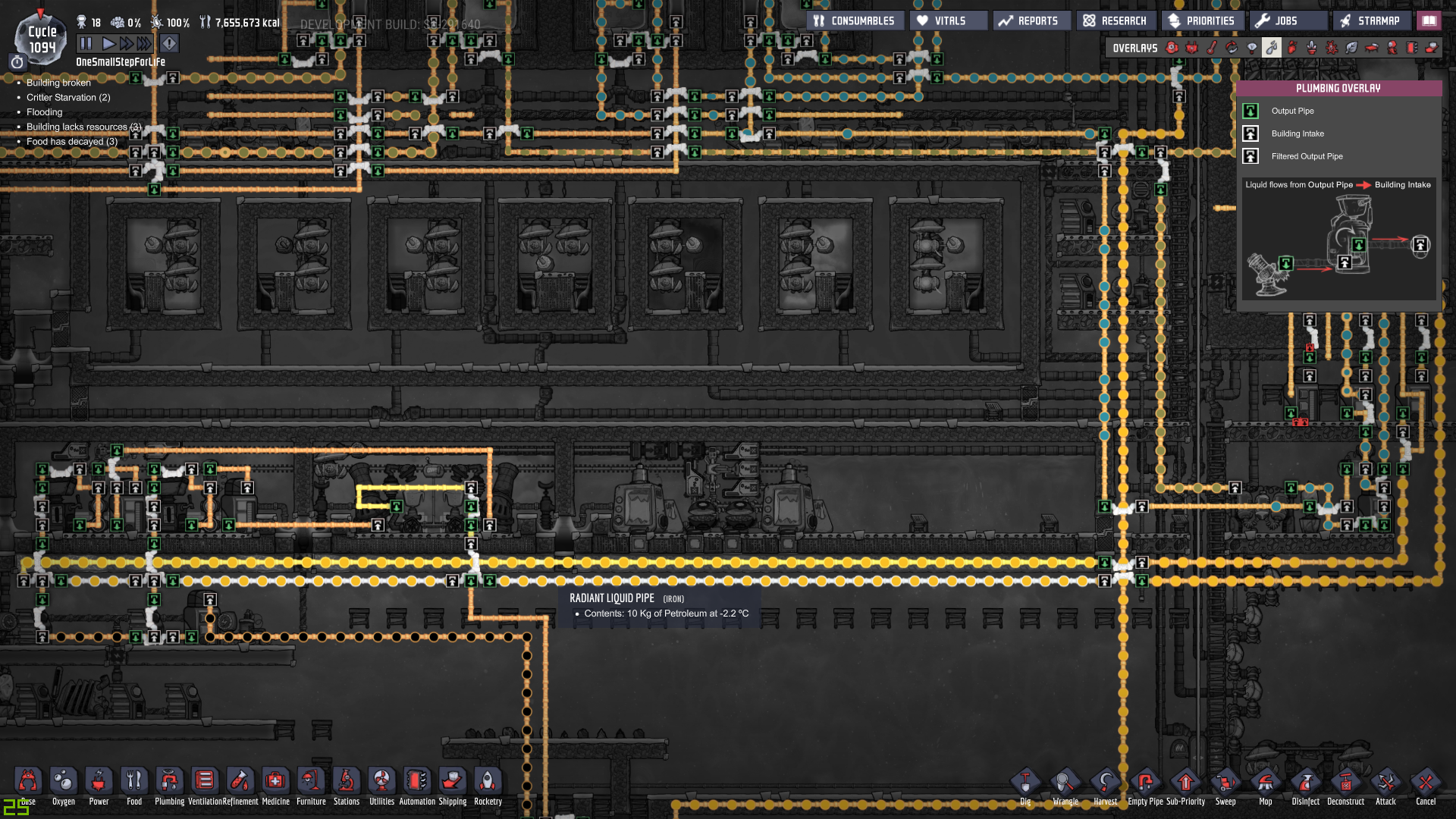Click the Wrangle tool icon
The height and width of the screenshot is (819, 1456).
1065,783
